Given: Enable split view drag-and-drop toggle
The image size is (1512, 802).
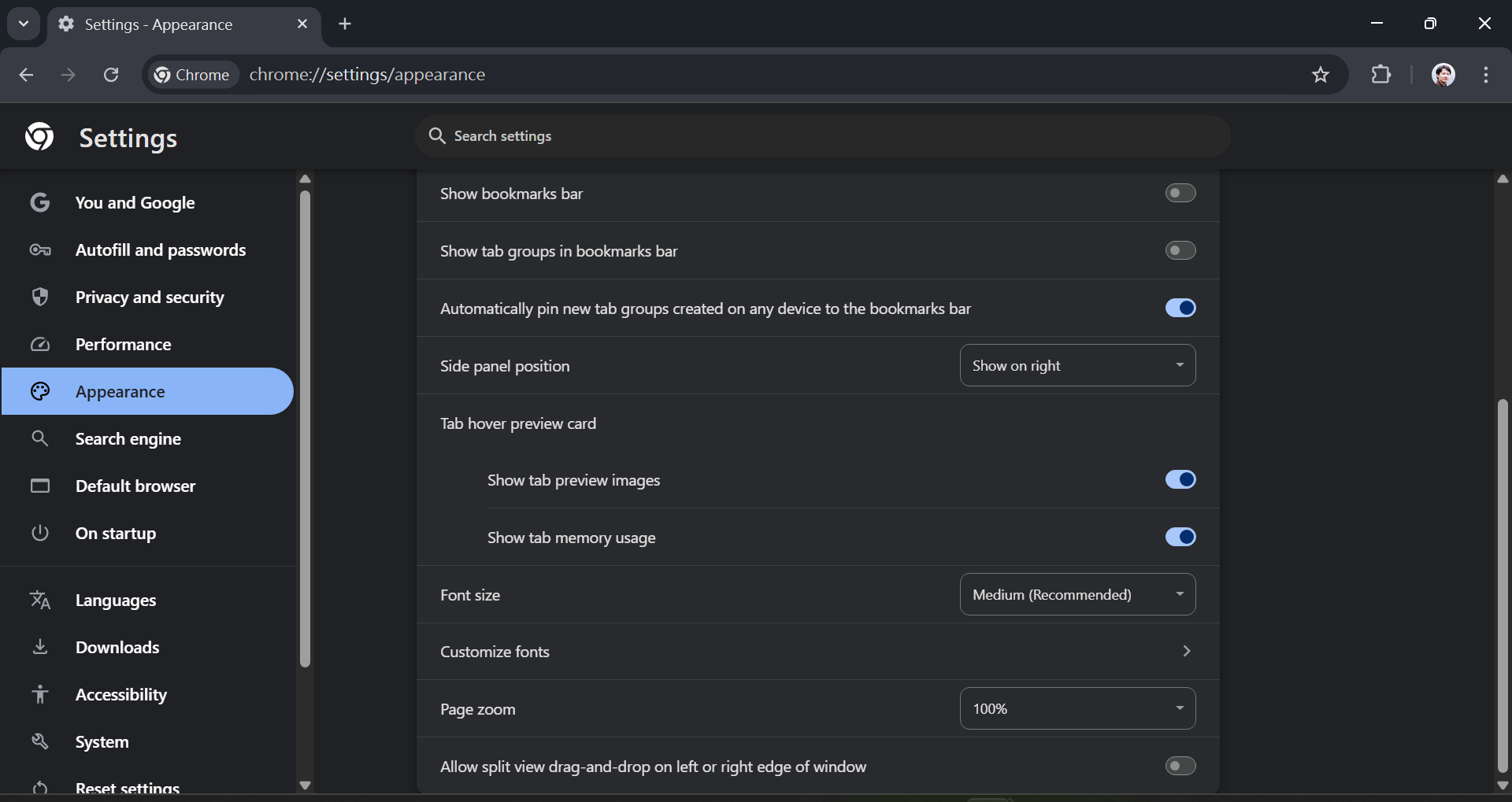Looking at the screenshot, I should coord(1180,766).
